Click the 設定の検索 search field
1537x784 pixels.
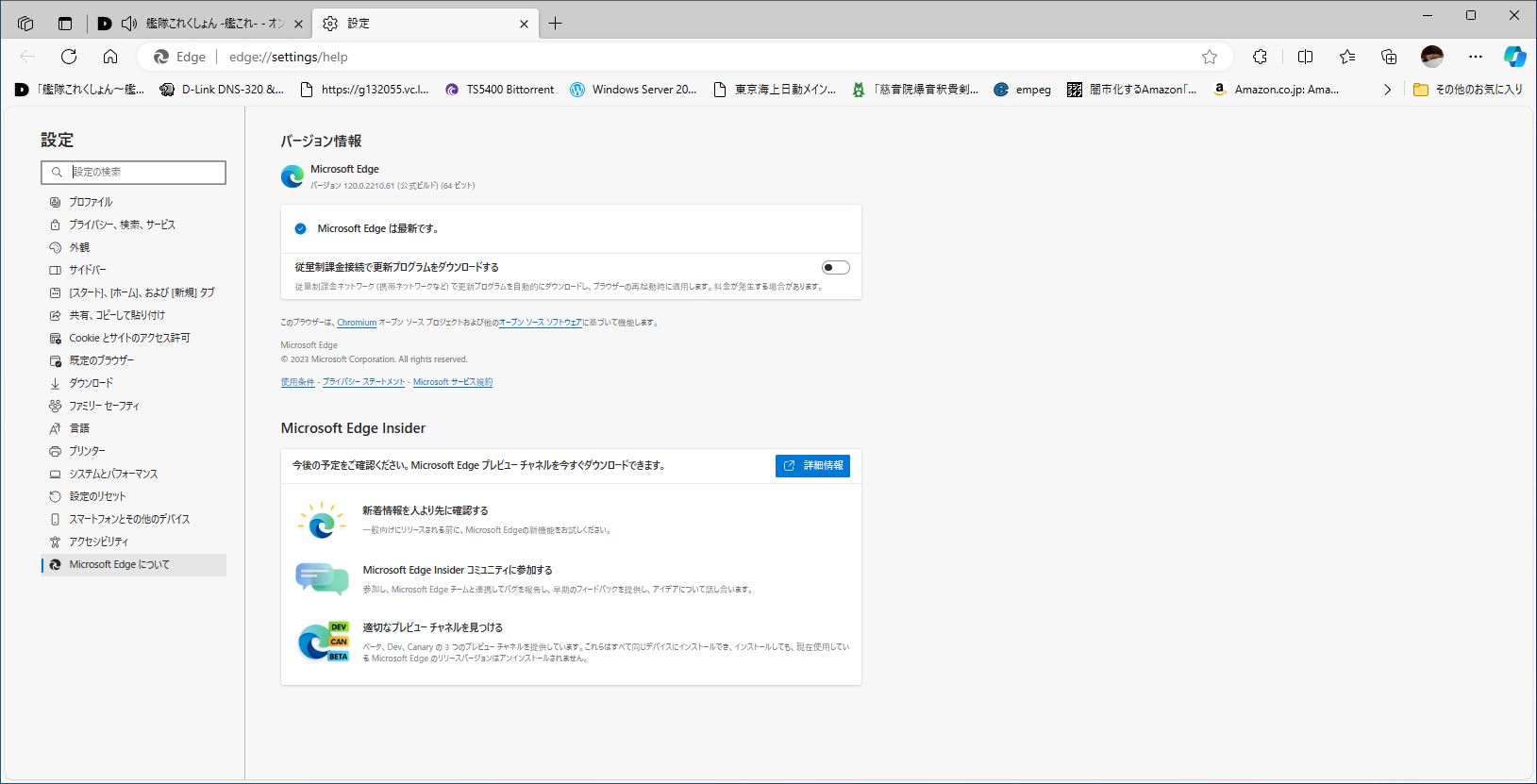pyautogui.click(x=133, y=172)
